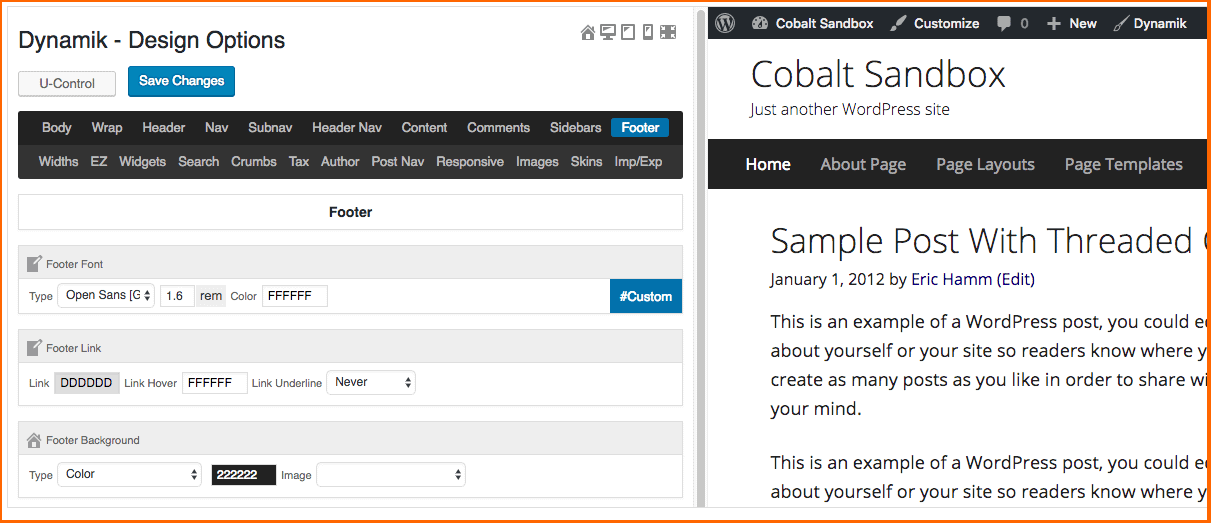Switch to the Sidebars design tab
This screenshot has width=1214, height=523.
coord(575,128)
